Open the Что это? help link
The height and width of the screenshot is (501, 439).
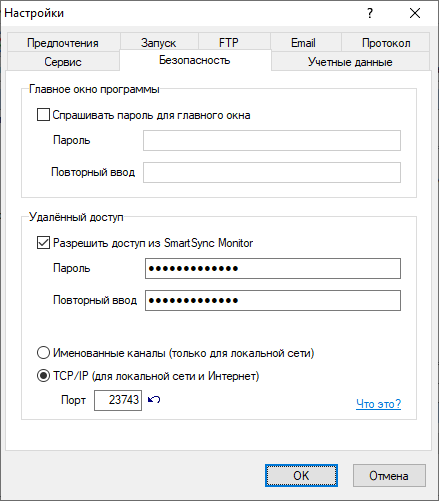click(378, 404)
